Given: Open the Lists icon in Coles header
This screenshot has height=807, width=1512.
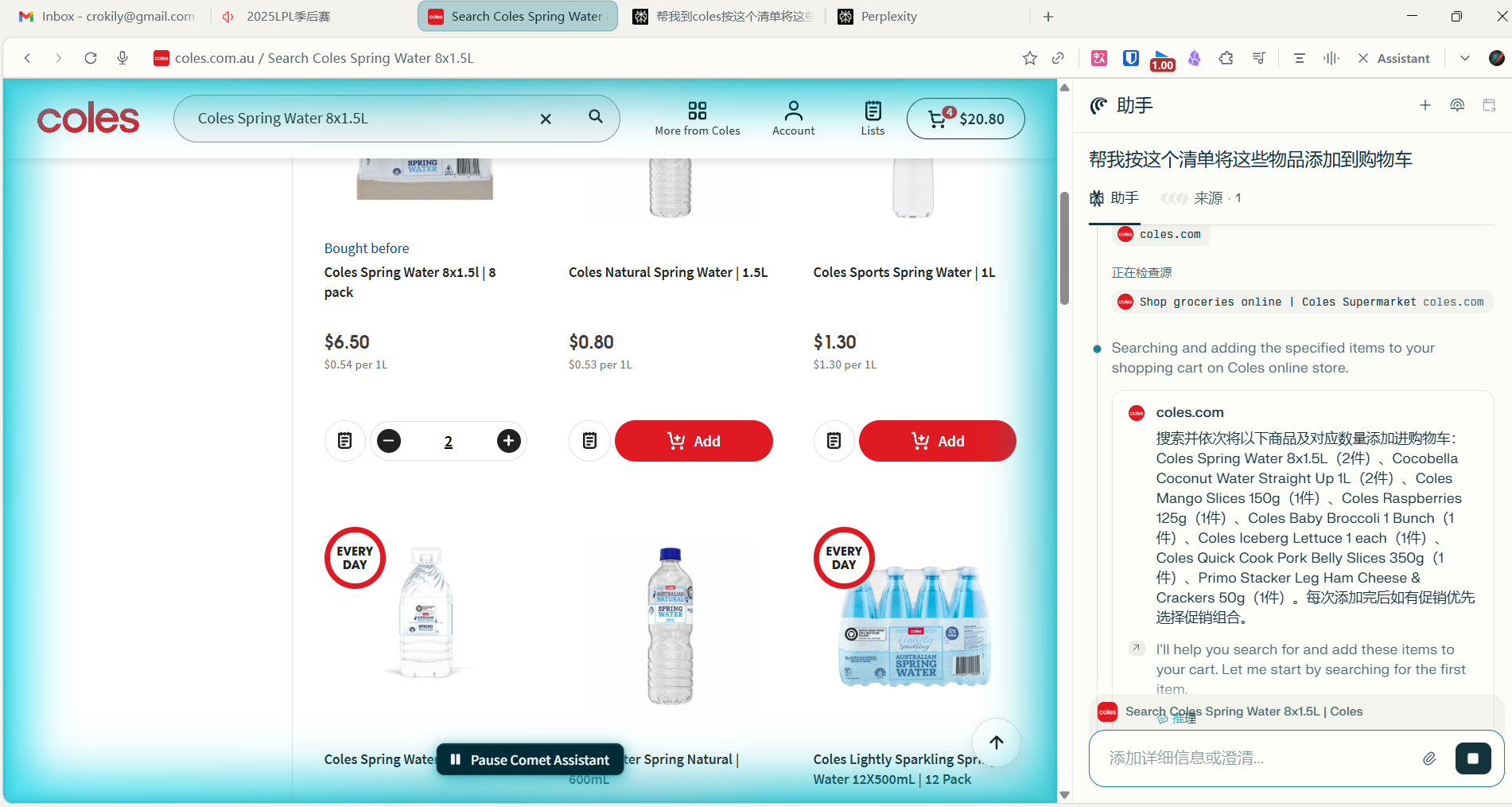Looking at the screenshot, I should [873, 118].
